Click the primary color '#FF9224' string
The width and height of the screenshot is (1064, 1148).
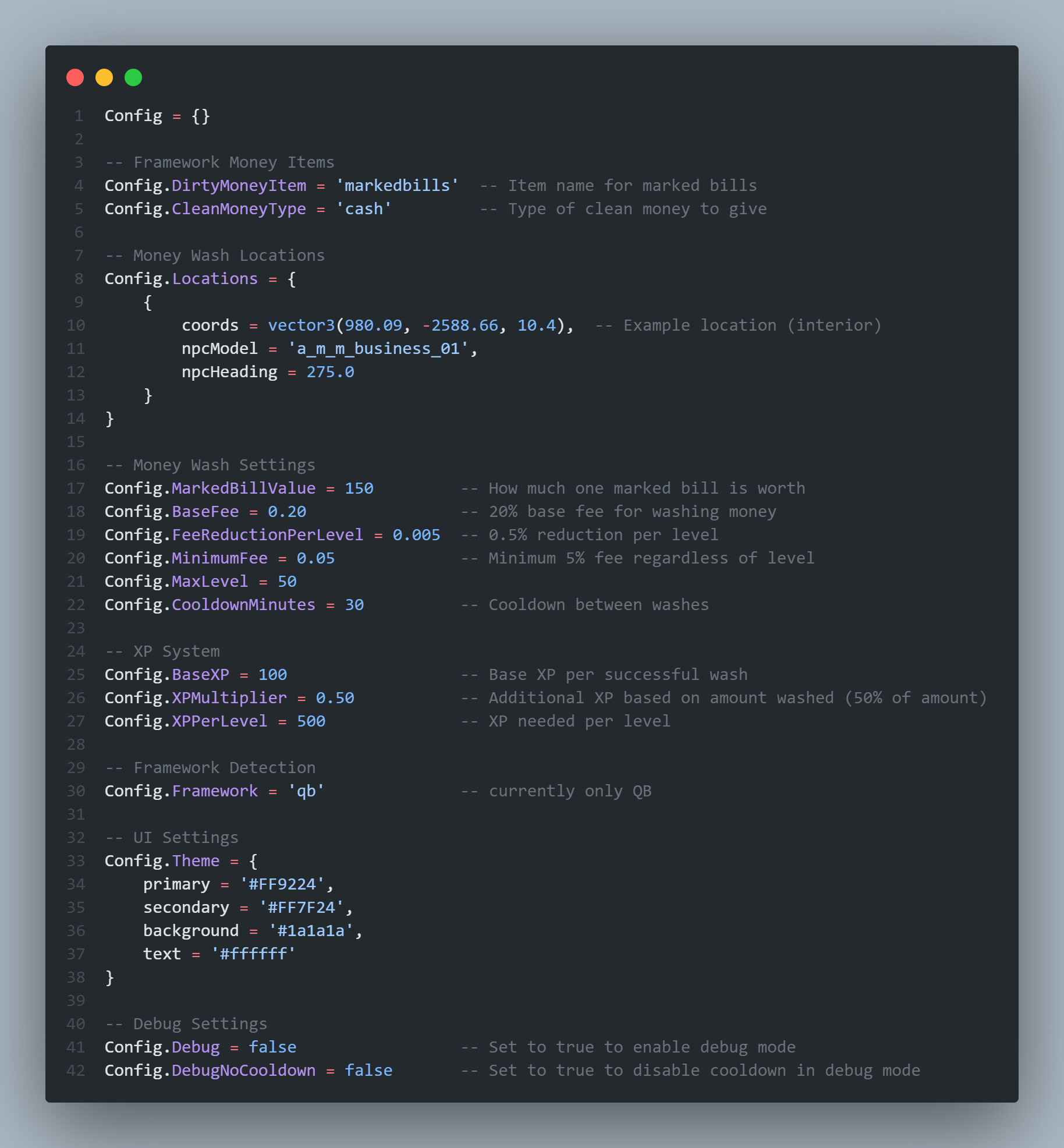click(x=282, y=884)
